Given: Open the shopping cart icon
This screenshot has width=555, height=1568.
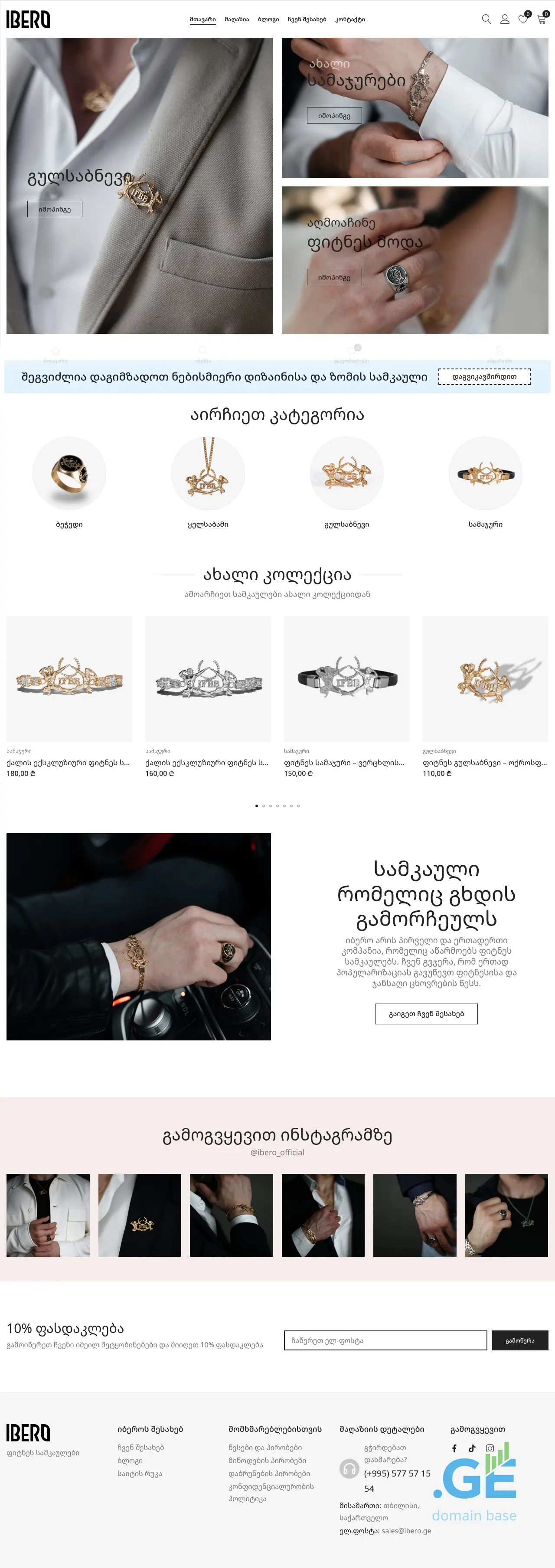Looking at the screenshot, I should tap(541, 19).
